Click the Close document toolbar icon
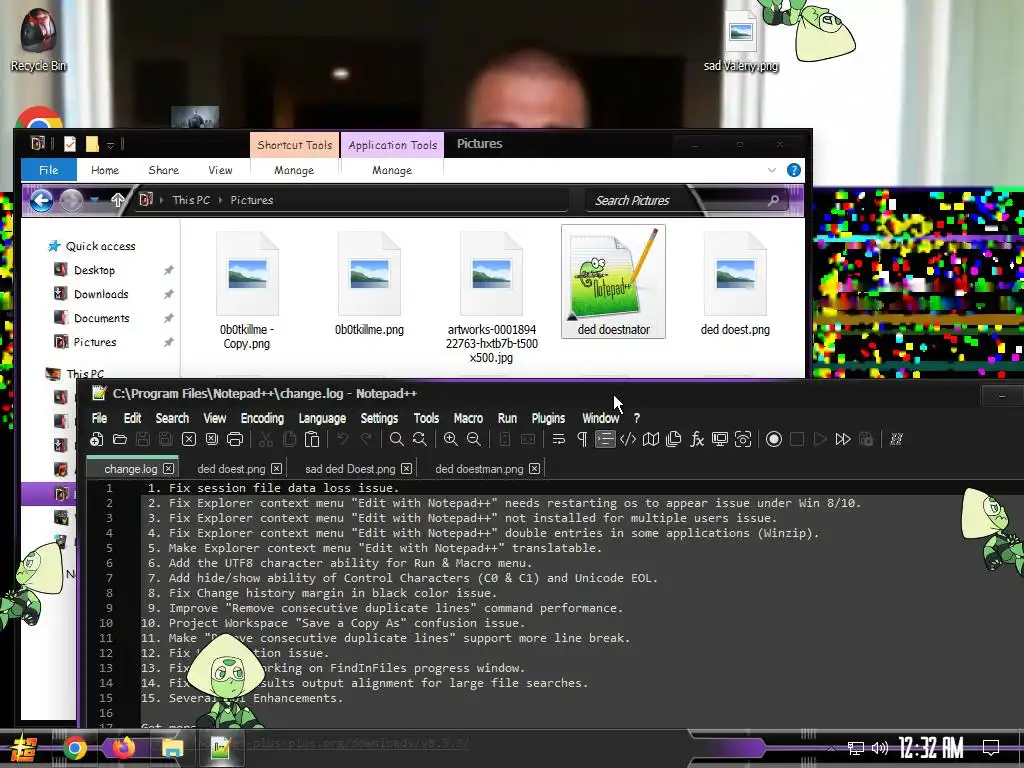 (189, 440)
